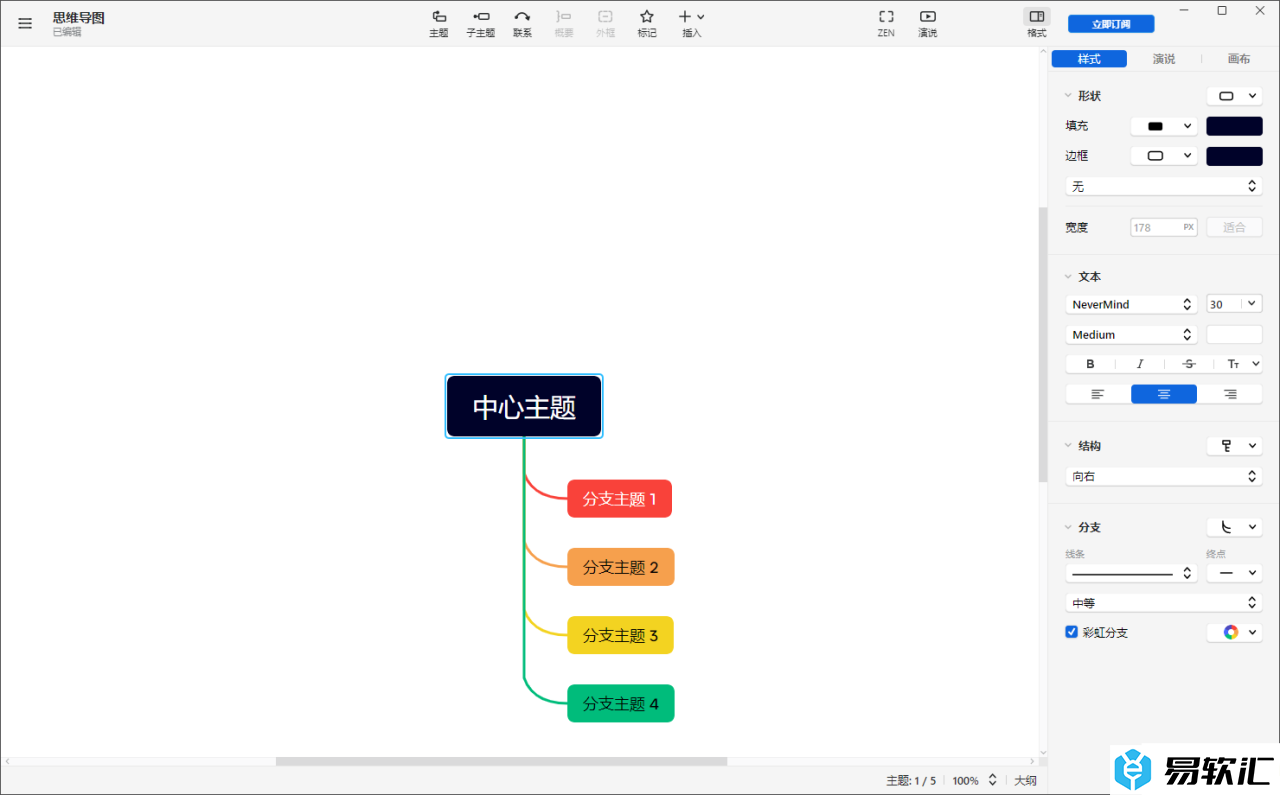The image size is (1280, 795).
Task: Open the 中等 line thickness dropdown
Action: pos(1164,603)
